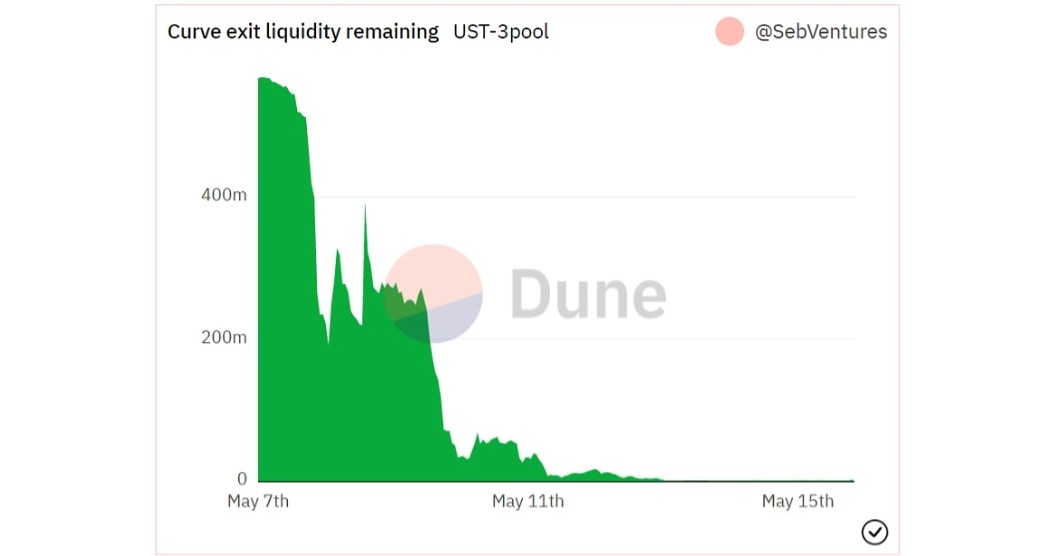Select the UST-3pool subtitle label
Screen dimensions: 1061x556
(x=501, y=32)
